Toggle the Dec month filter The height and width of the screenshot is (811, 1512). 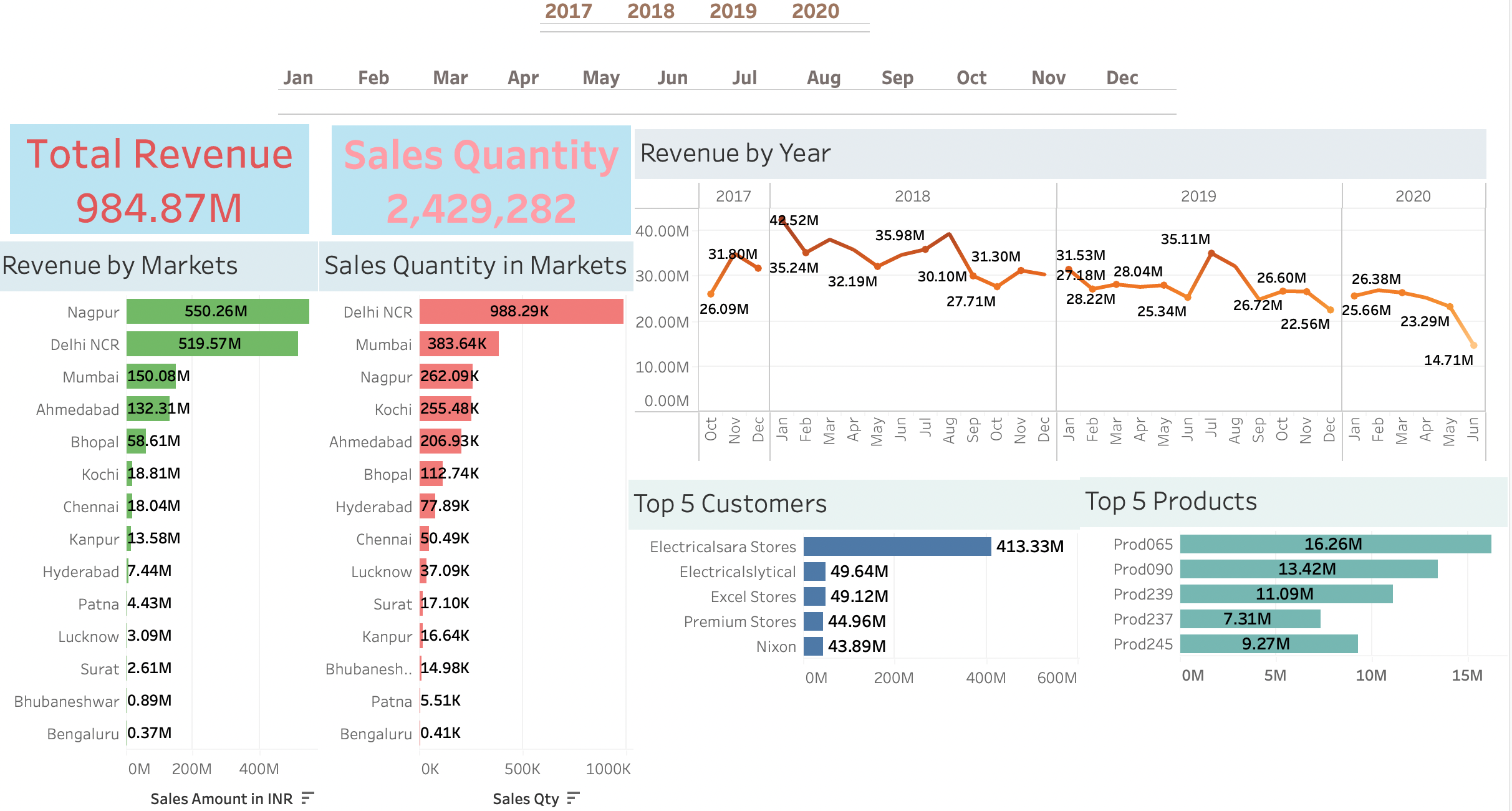click(1122, 78)
